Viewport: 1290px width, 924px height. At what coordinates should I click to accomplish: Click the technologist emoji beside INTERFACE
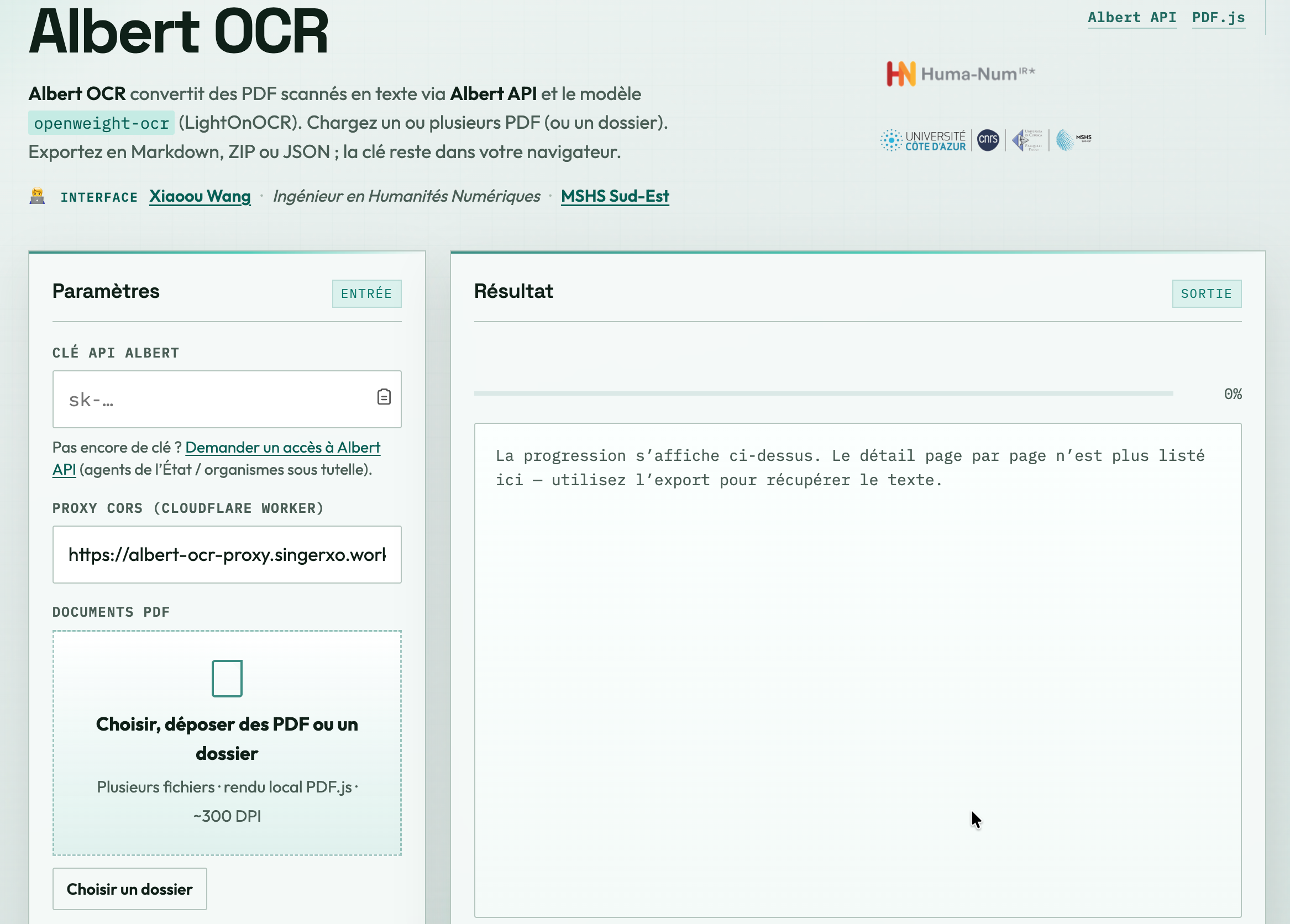37,196
